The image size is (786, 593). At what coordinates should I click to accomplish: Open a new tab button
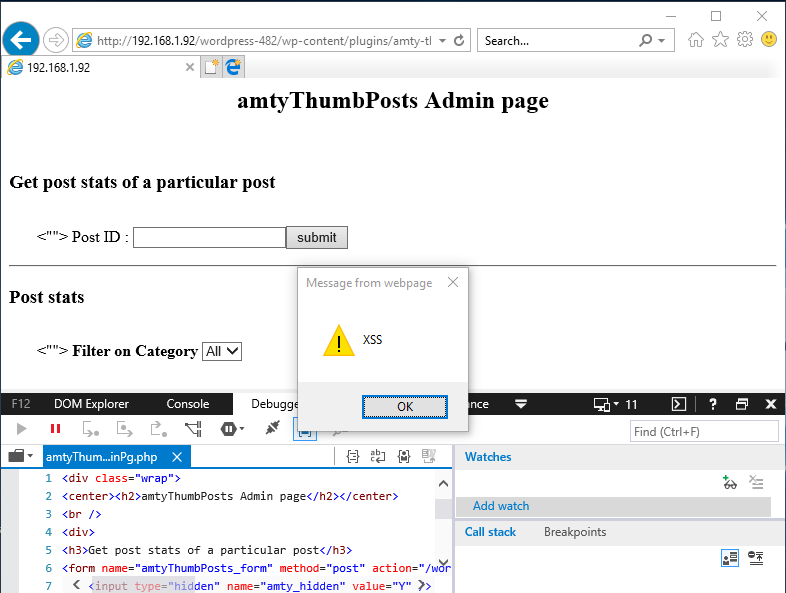pyautogui.click(x=212, y=67)
